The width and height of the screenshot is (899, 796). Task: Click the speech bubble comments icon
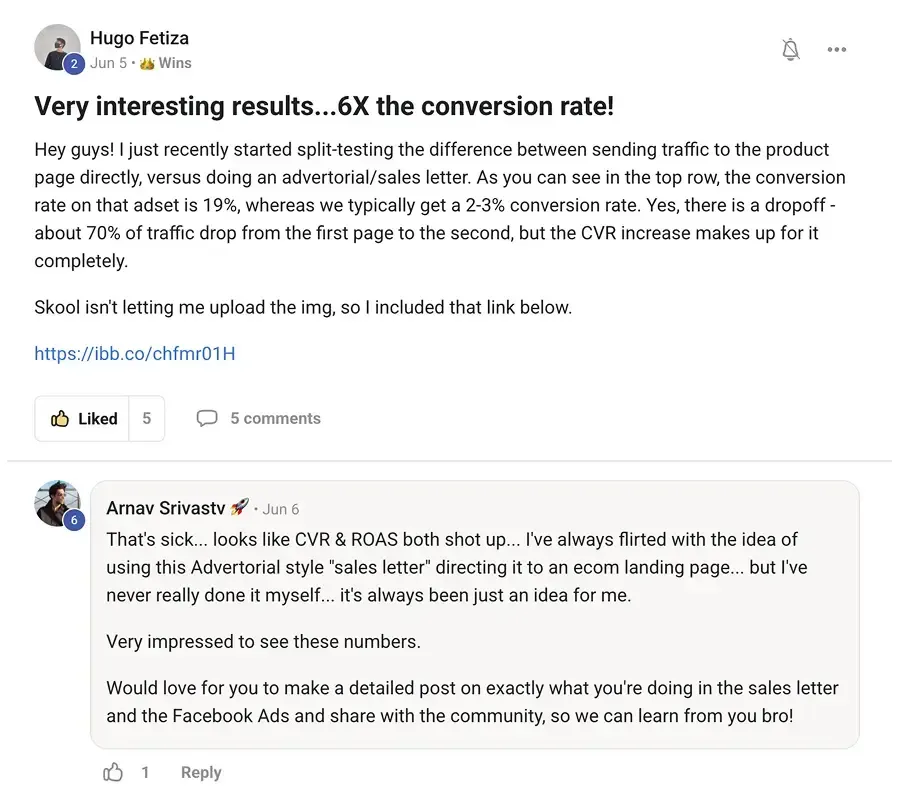[207, 418]
